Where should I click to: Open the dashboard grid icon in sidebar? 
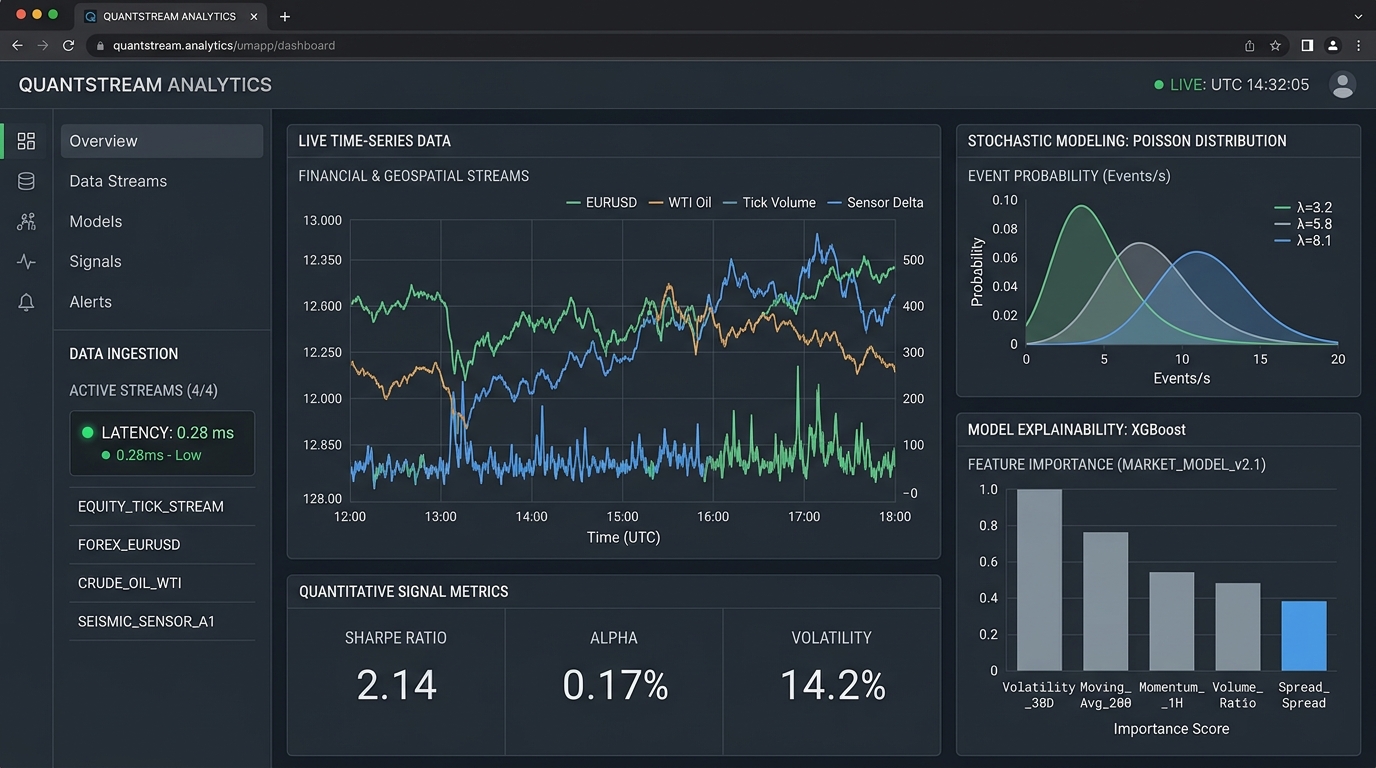click(x=26, y=141)
